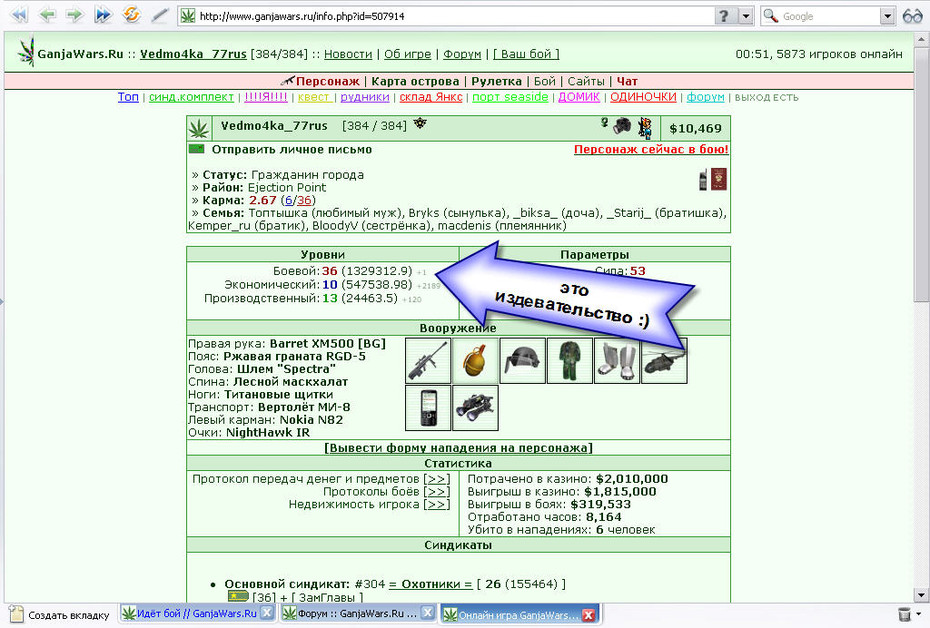Click the склад Янкс shortcut link
The height and width of the screenshot is (628, 930).
pos(431,97)
